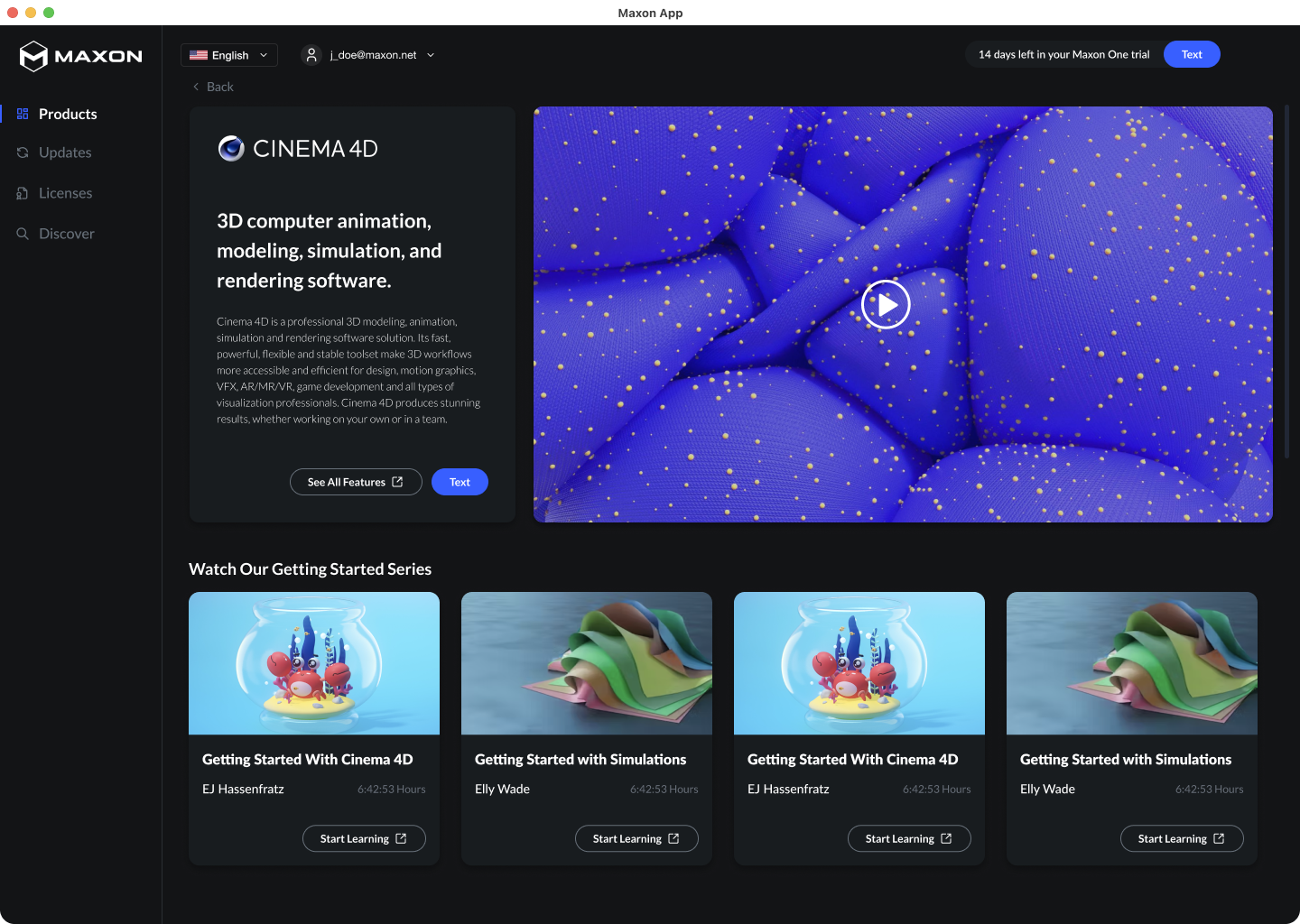Click the page vertical scrollbar
Viewport: 1300px width, 924px height.
[x=1286, y=282]
